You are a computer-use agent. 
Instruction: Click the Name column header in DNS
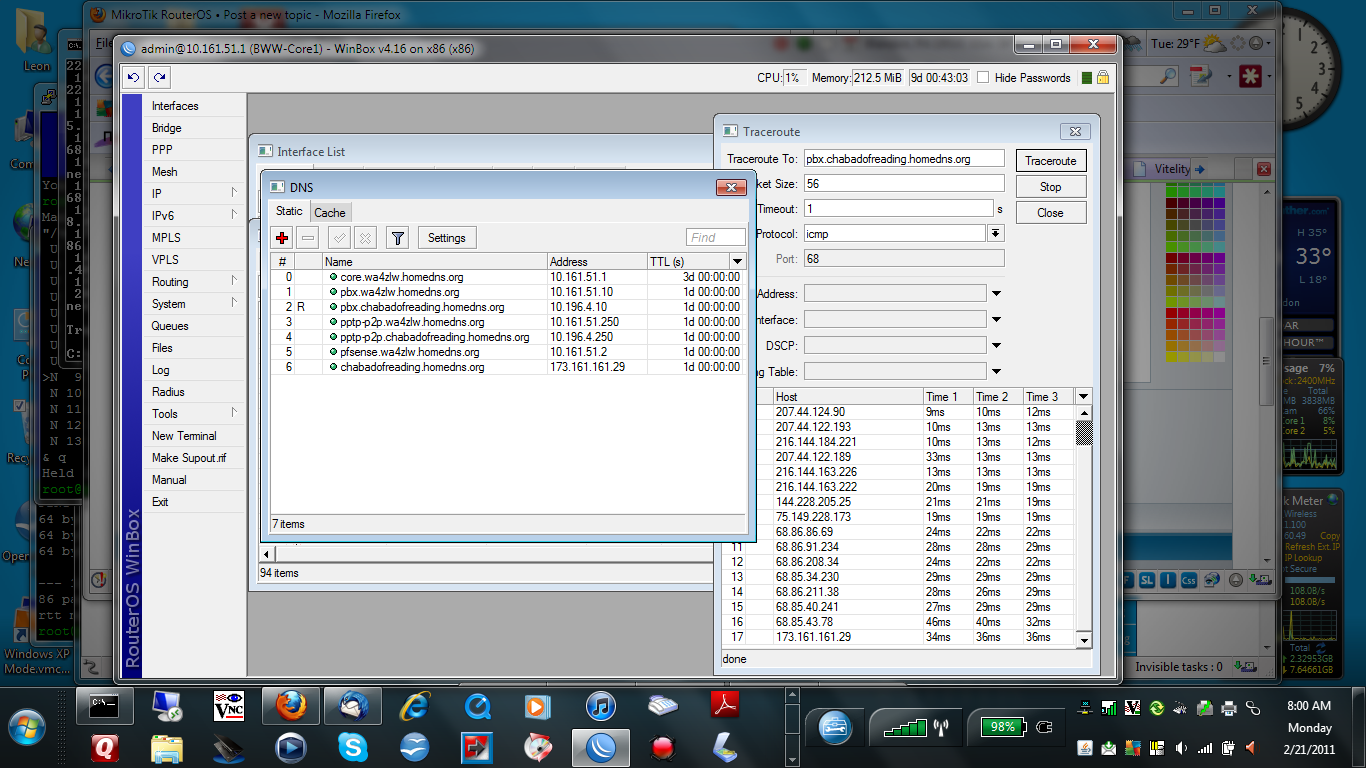tap(434, 261)
